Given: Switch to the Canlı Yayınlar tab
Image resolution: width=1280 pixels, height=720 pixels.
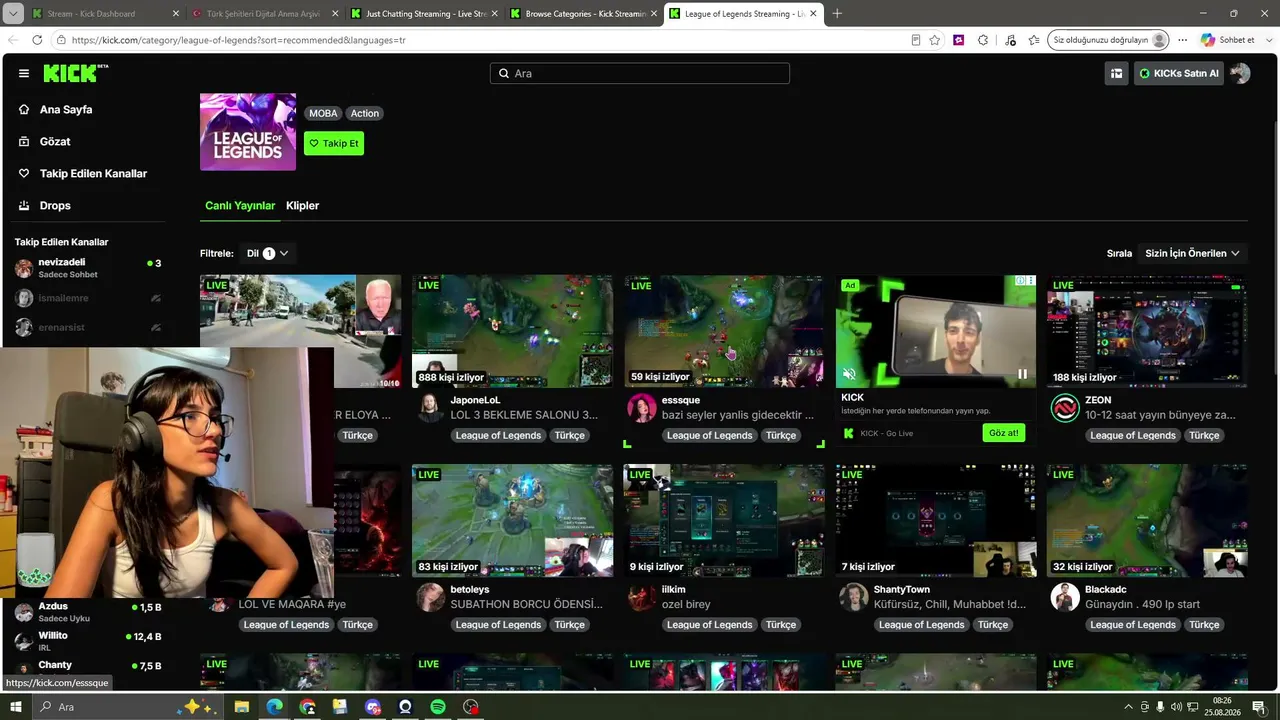Looking at the screenshot, I should pos(240,206).
